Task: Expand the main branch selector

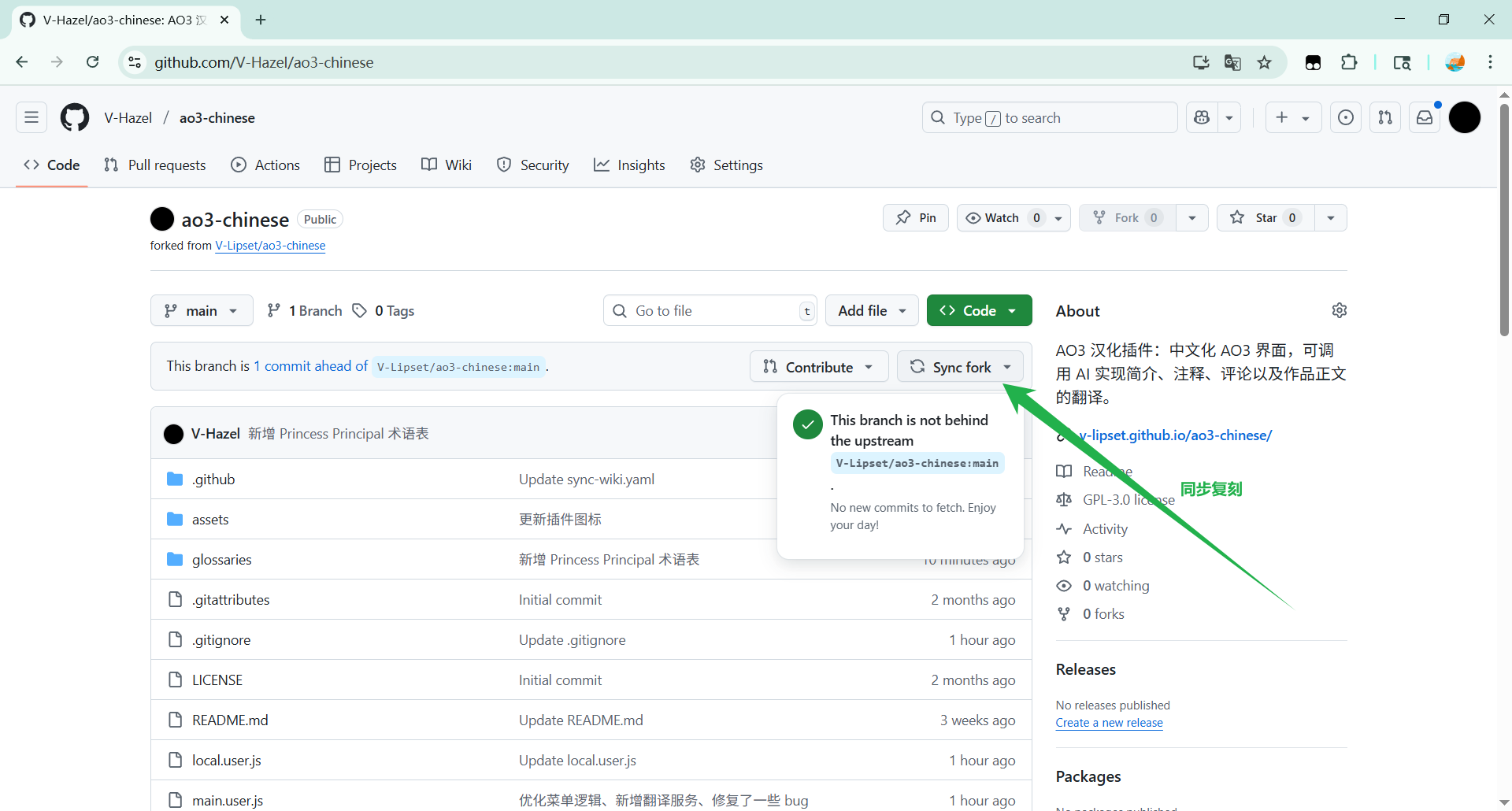Action: click(202, 311)
